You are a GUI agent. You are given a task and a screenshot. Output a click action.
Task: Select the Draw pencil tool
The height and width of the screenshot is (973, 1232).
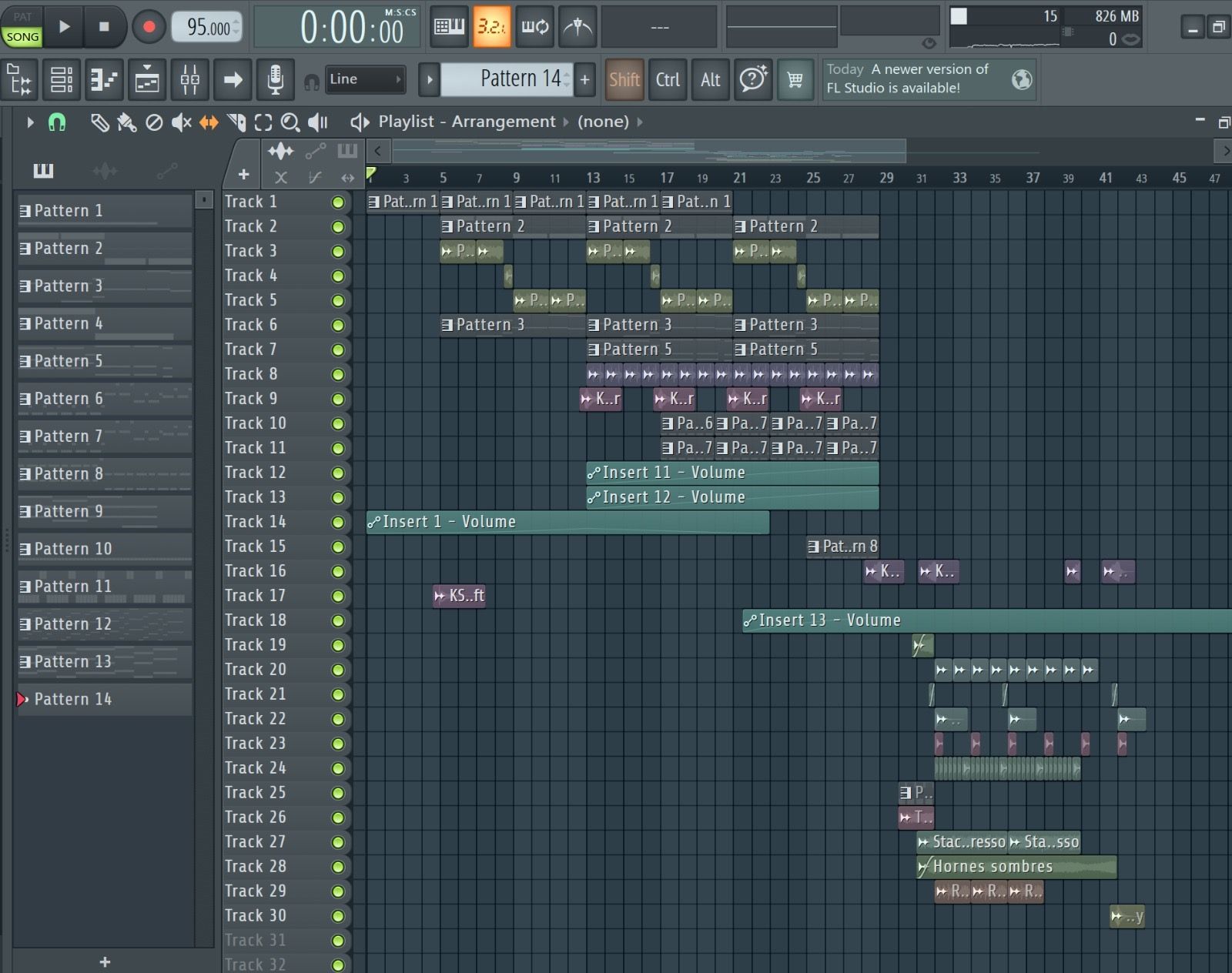click(x=99, y=122)
